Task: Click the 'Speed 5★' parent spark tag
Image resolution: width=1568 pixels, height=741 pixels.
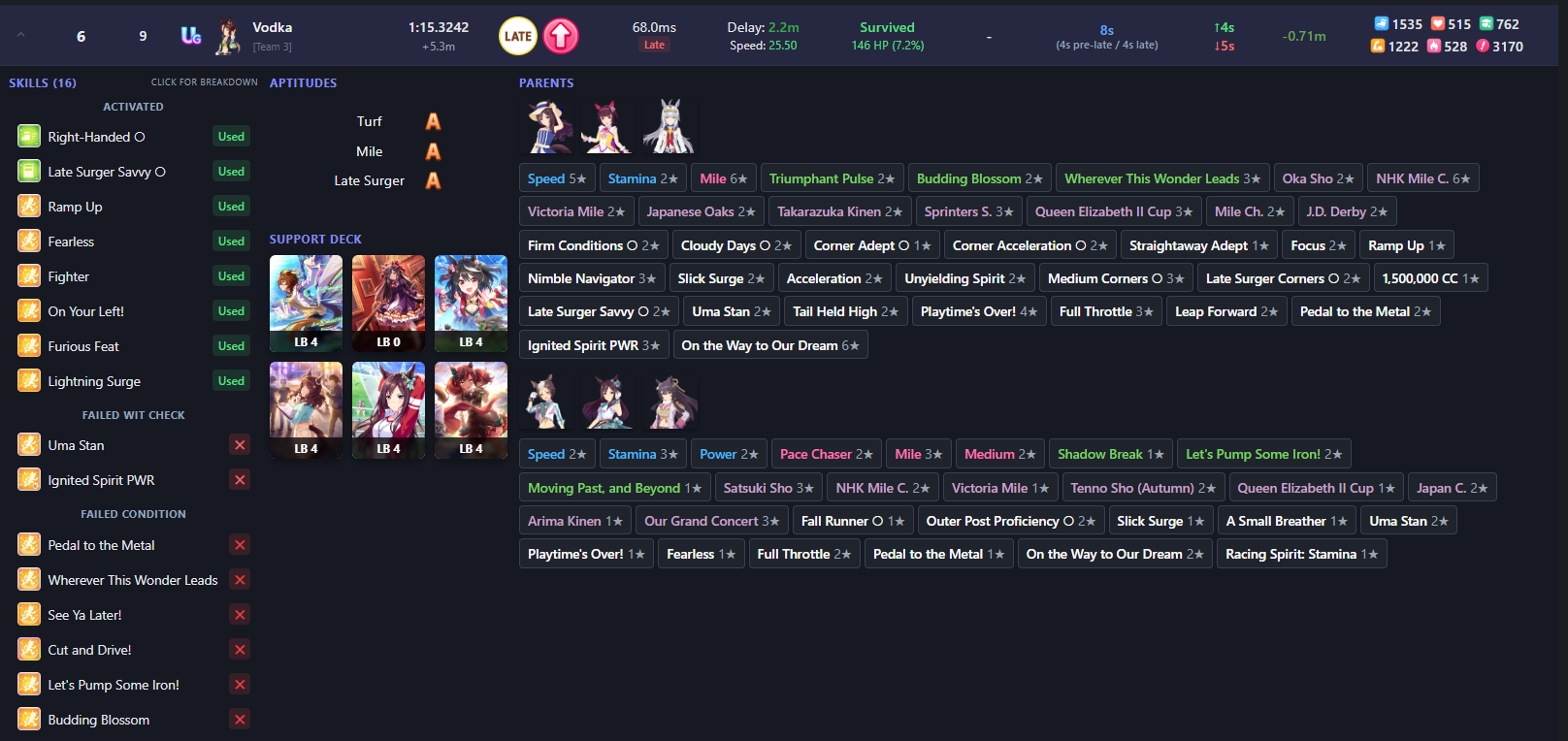Action: tap(557, 178)
